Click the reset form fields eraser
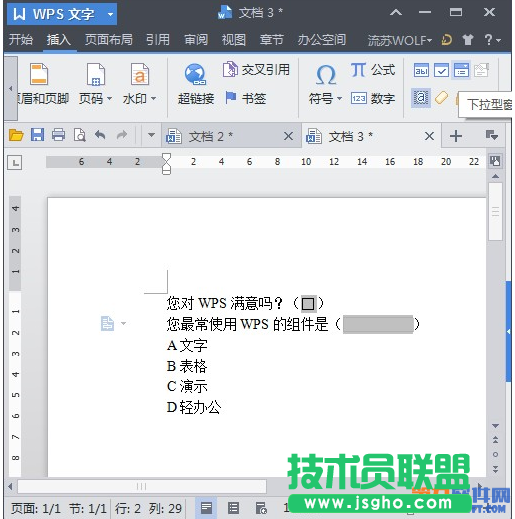The width and height of the screenshot is (515, 519). click(441, 98)
